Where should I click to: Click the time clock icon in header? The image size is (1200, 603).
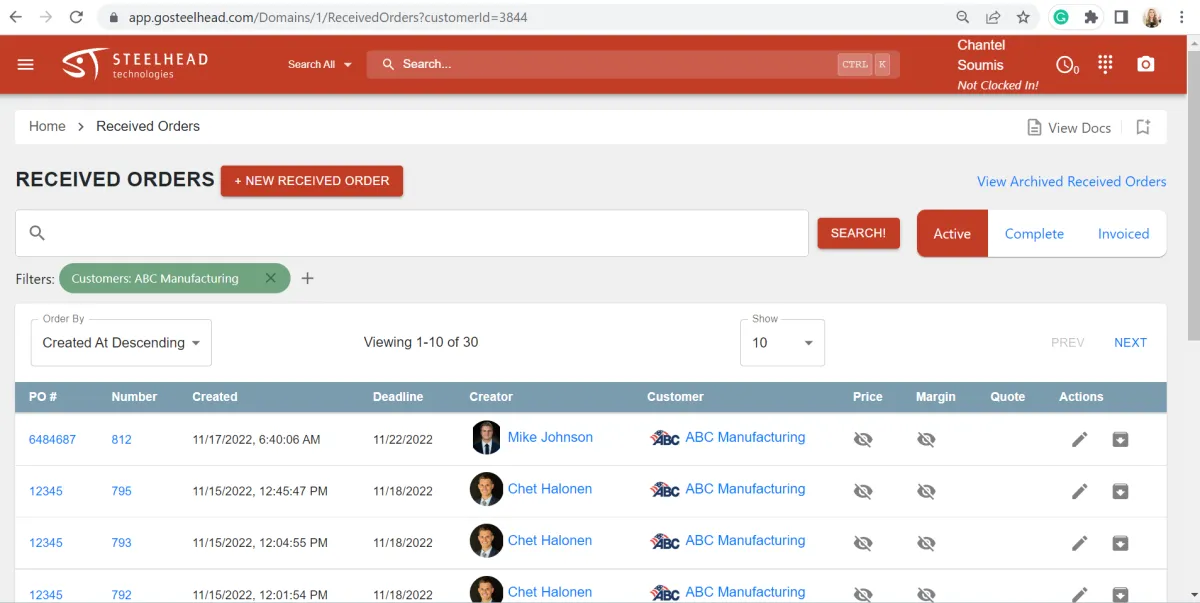(x=1066, y=65)
